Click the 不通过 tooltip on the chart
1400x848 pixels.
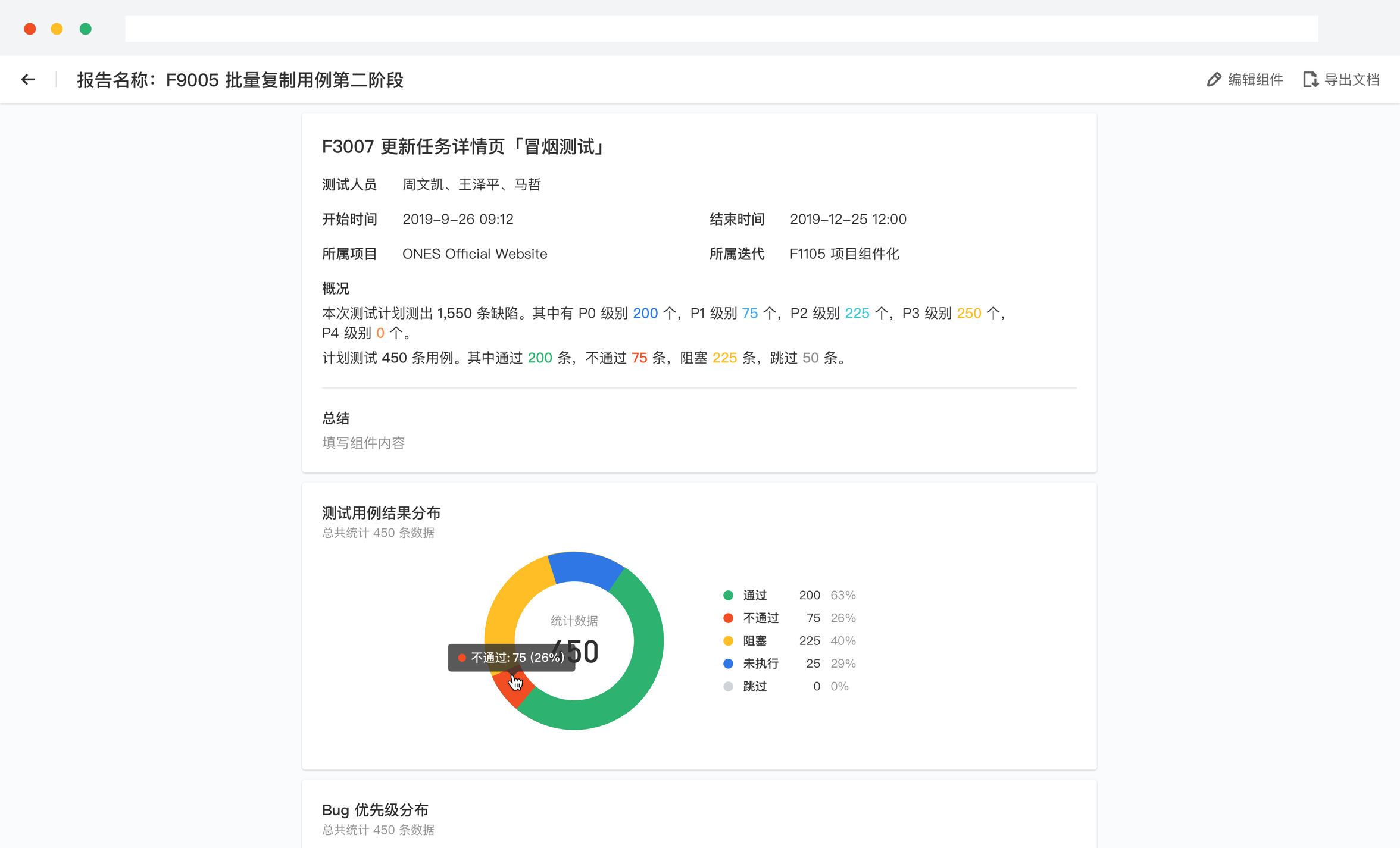[512, 658]
